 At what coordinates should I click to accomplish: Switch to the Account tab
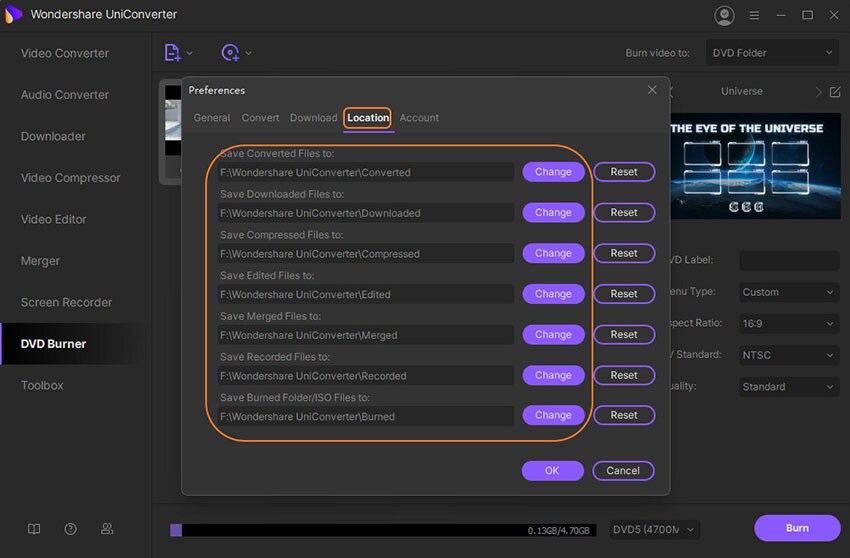[x=419, y=118]
